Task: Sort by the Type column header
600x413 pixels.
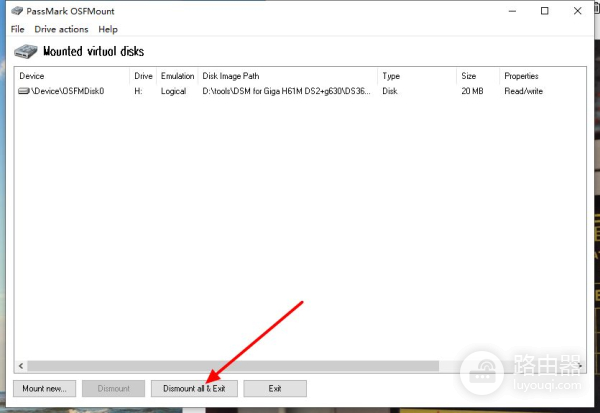Action: (415, 76)
